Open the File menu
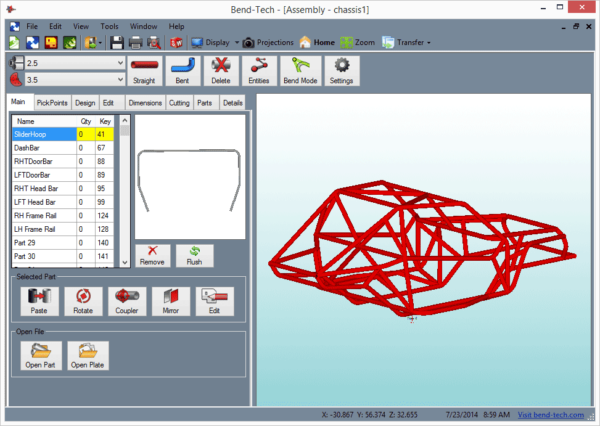The image size is (600, 426). tap(32, 26)
